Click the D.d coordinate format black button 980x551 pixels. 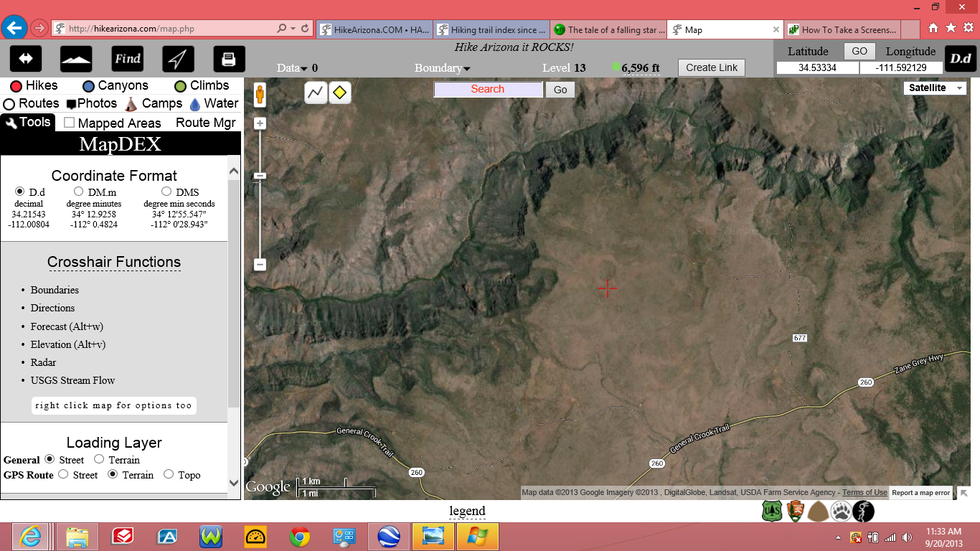961,59
